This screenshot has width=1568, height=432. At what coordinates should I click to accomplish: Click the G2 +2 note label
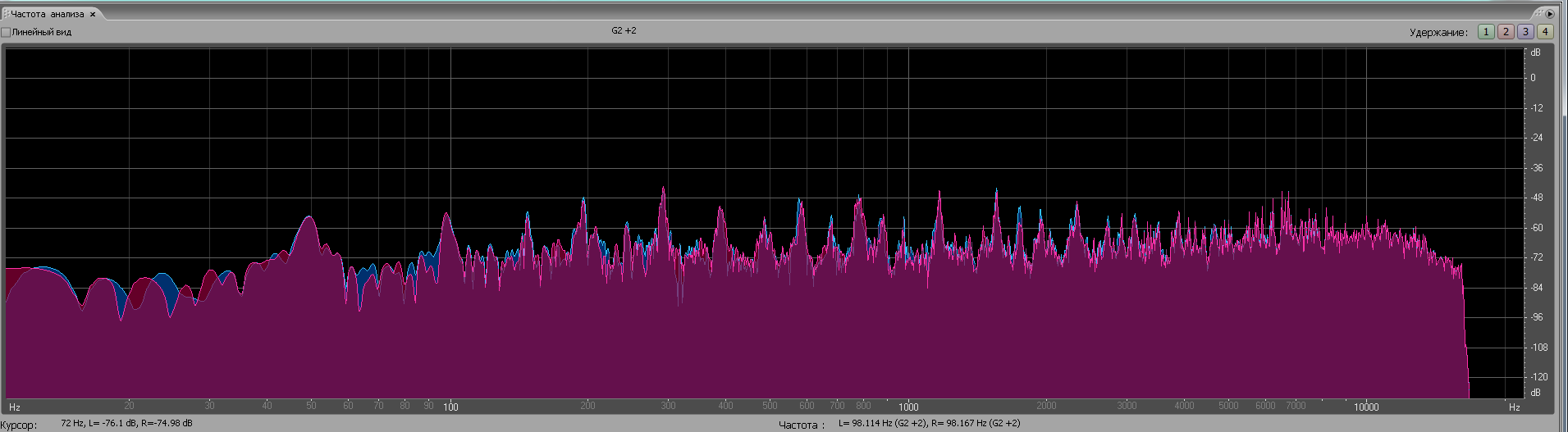pyautogui.click(x=623, y=30)
